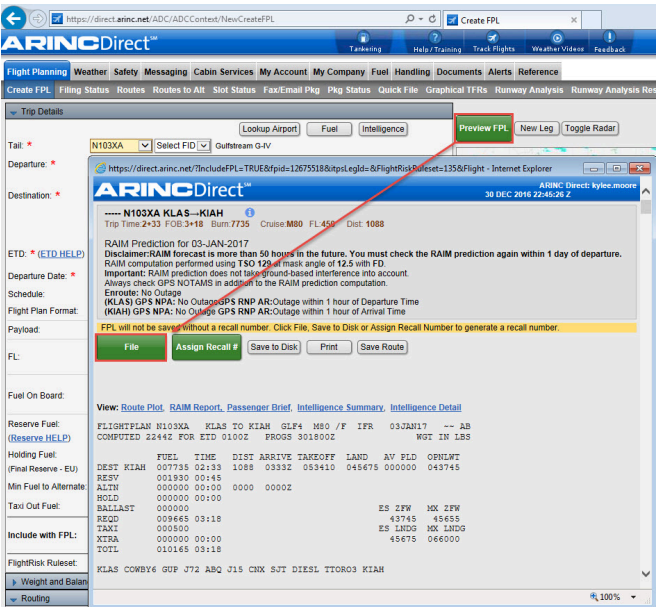Click the green Preview FPL button
Image resolution: width=657 pixels, height=607 pixels.
click(484, 128)
